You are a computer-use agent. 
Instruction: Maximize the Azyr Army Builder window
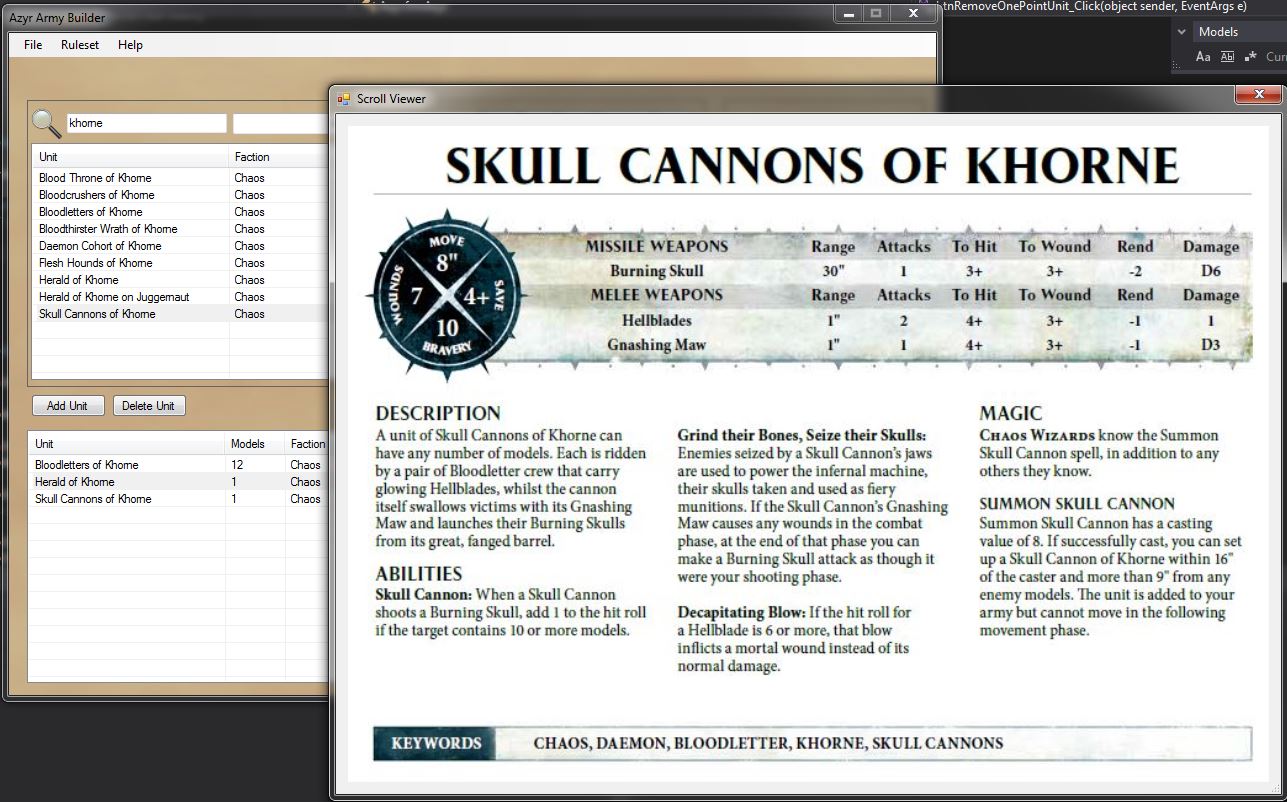click(876, 14)
